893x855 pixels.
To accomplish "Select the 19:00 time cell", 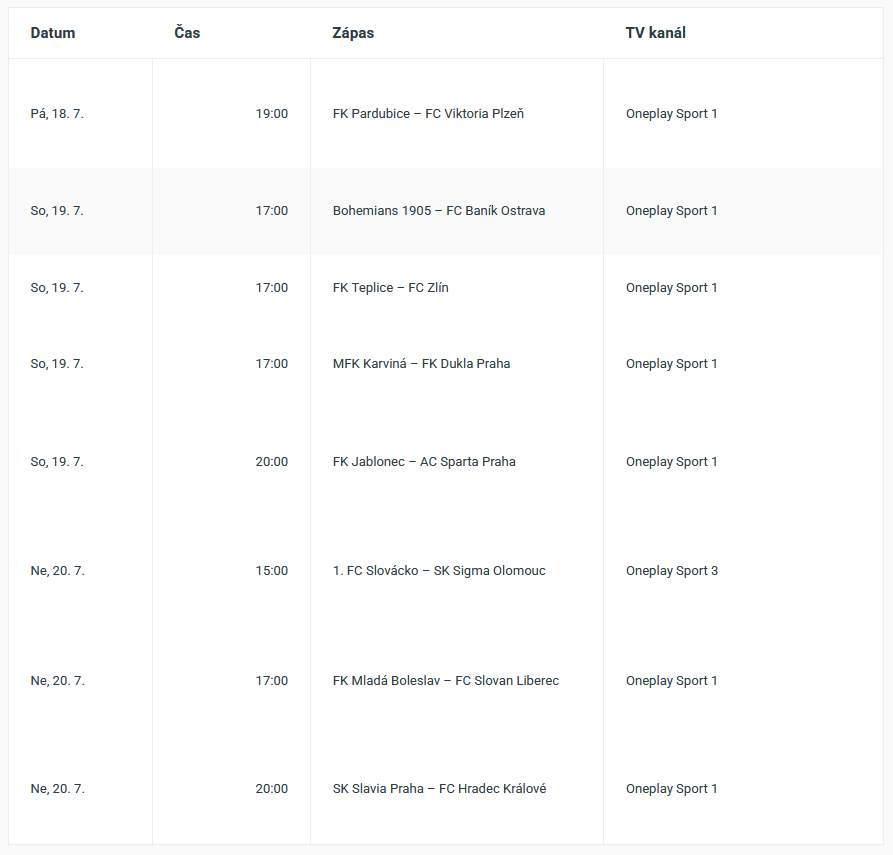I will click(x=272, y=114).
